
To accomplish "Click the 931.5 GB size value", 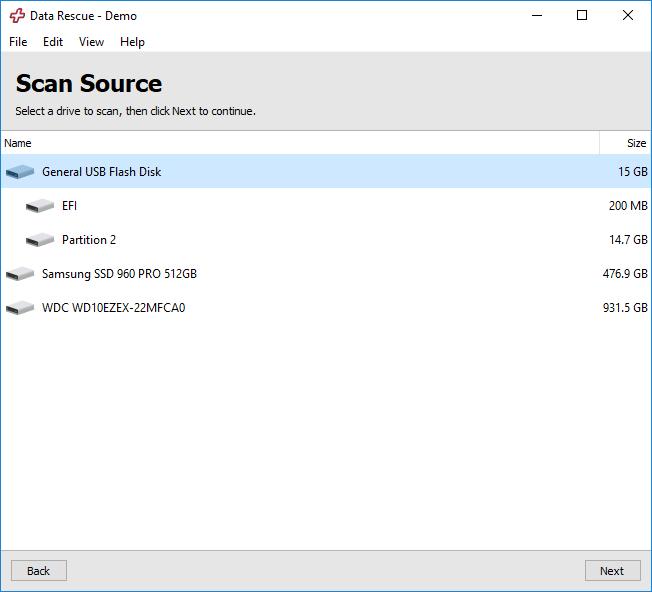I will (625, 308).
